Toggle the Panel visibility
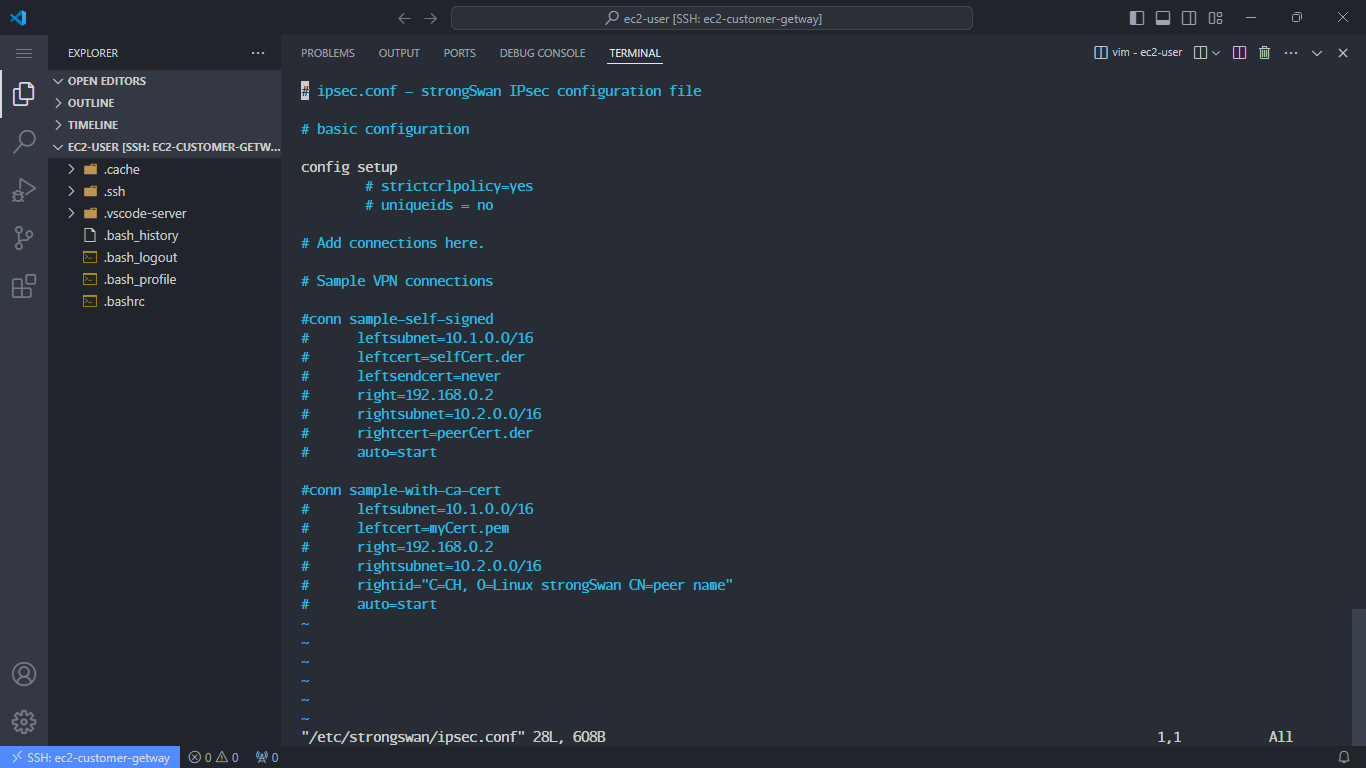The width and height of the screenshot is (1366, 768). point(1164,17)
